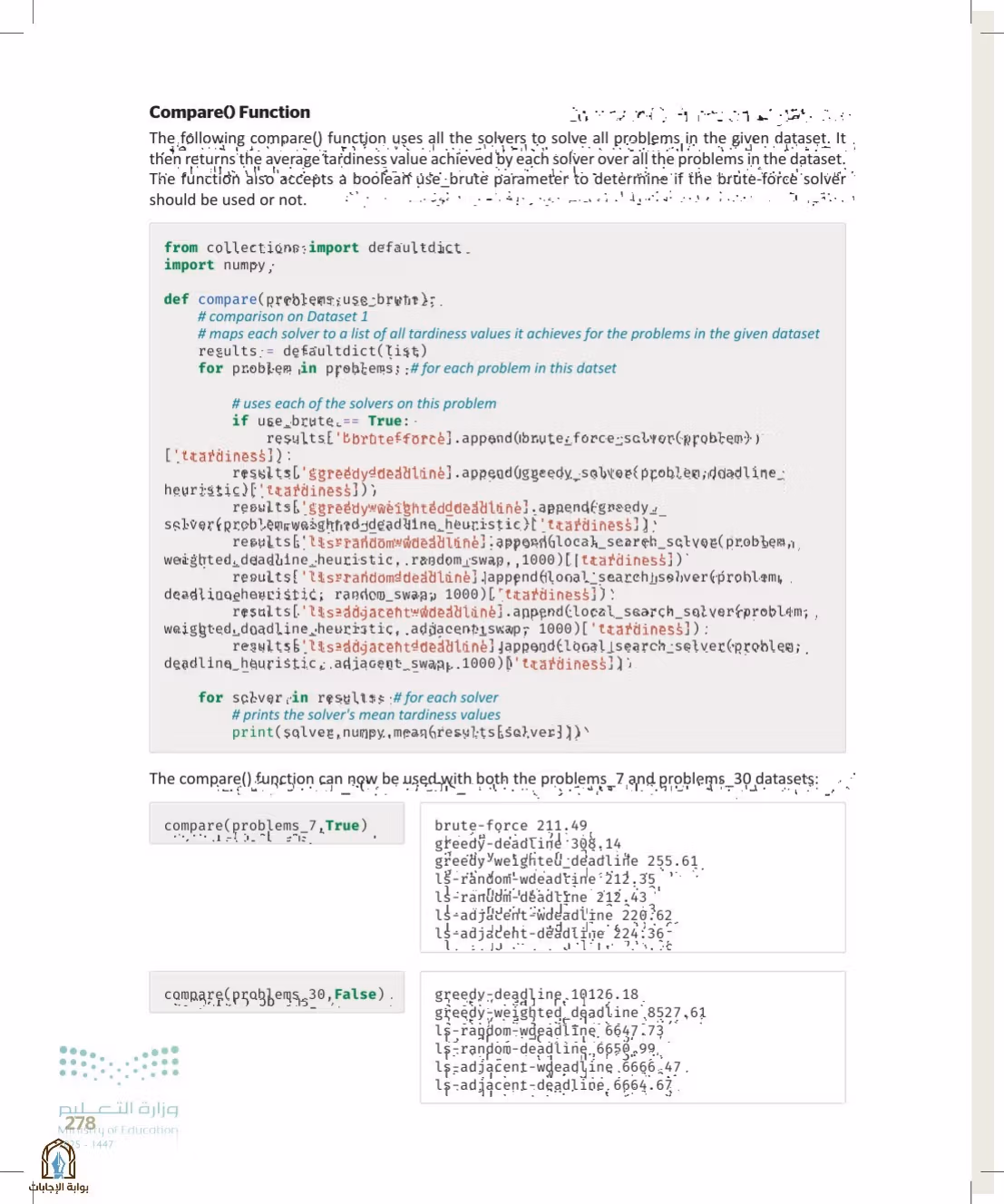Click the compare(problems_7,True) code box

pyautogui.click(x=277, y=824)
